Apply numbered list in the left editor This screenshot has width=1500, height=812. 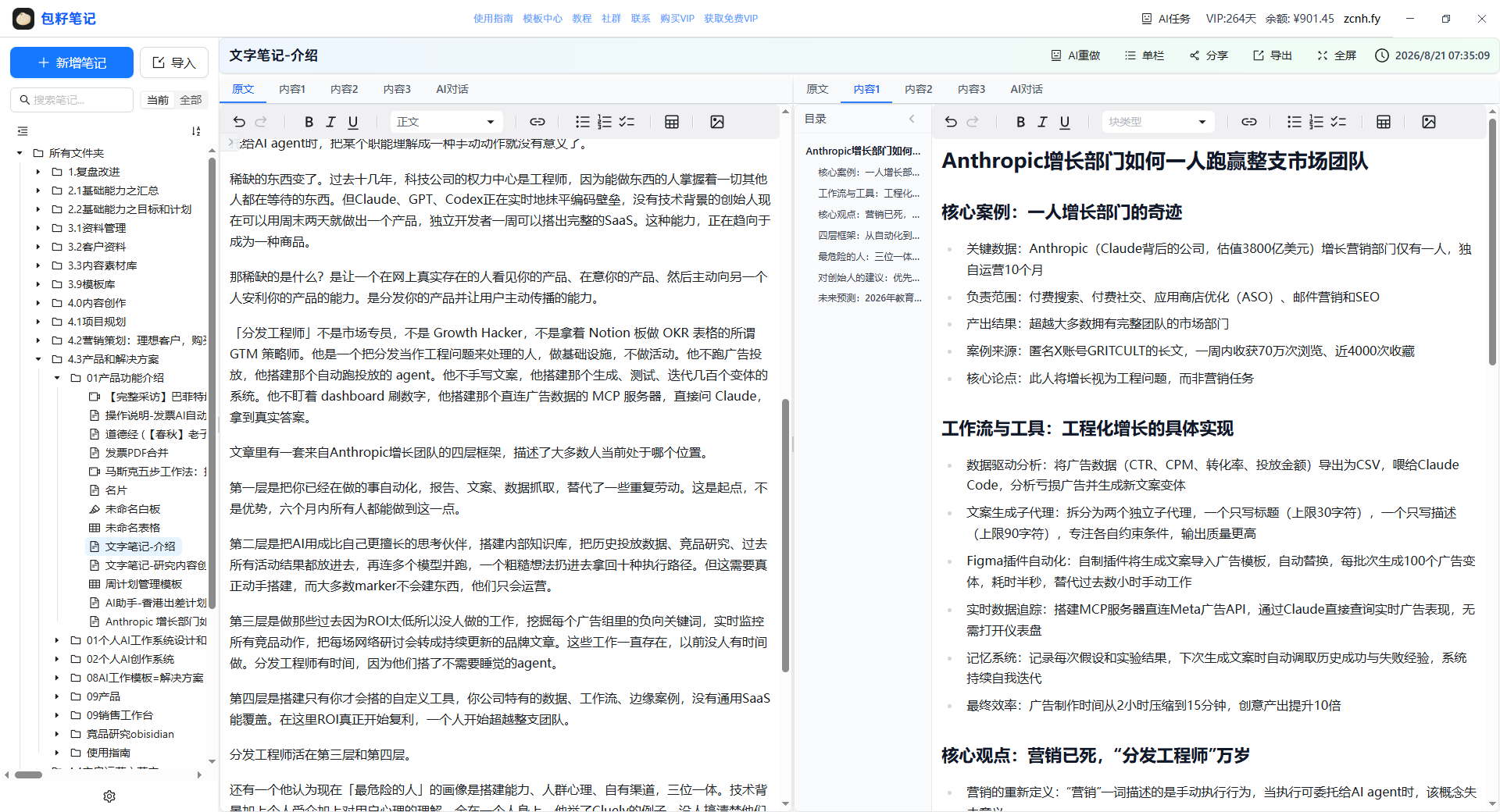[x=605, y=122]
